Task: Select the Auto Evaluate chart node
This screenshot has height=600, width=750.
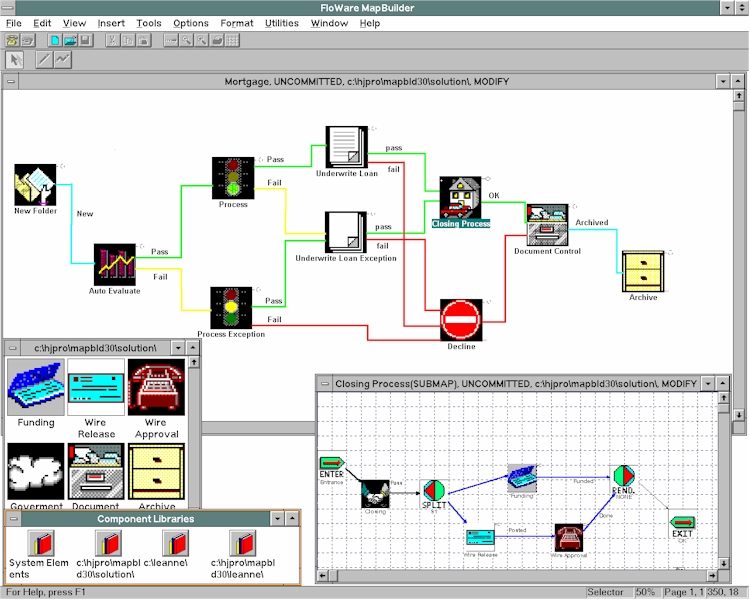Action: (115, 265)
